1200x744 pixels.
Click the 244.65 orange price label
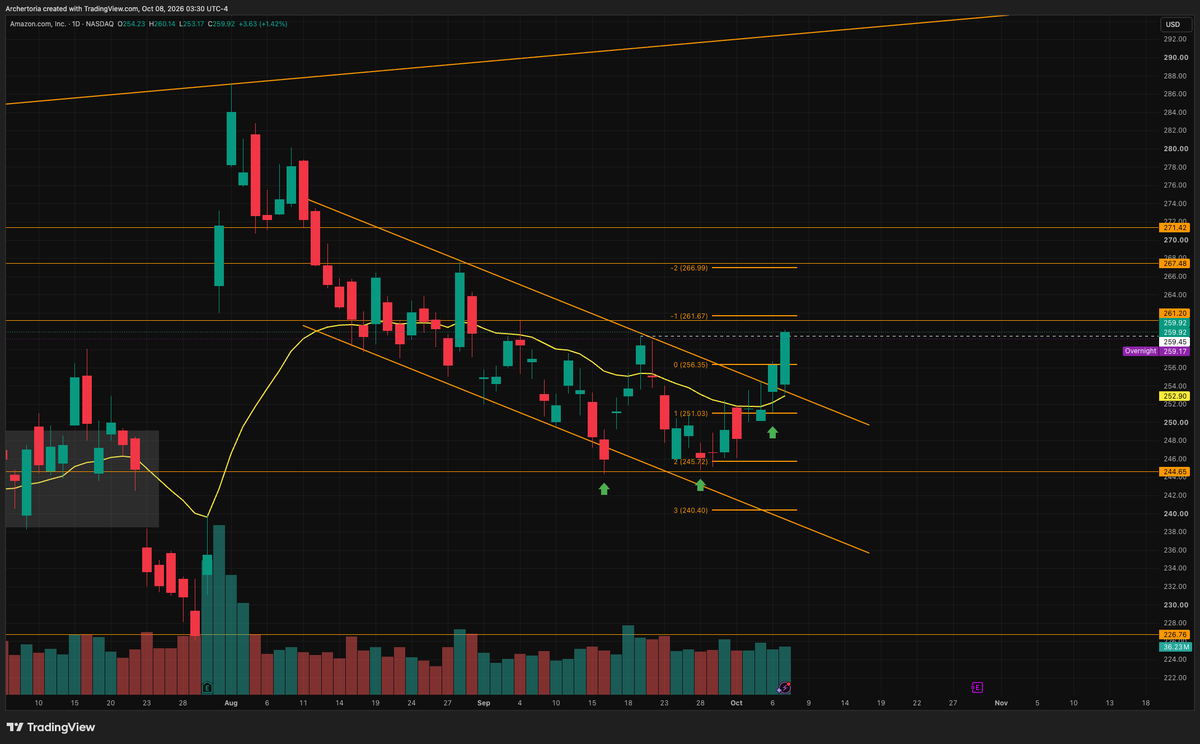pyautogui.click(x=1175, y=471)
